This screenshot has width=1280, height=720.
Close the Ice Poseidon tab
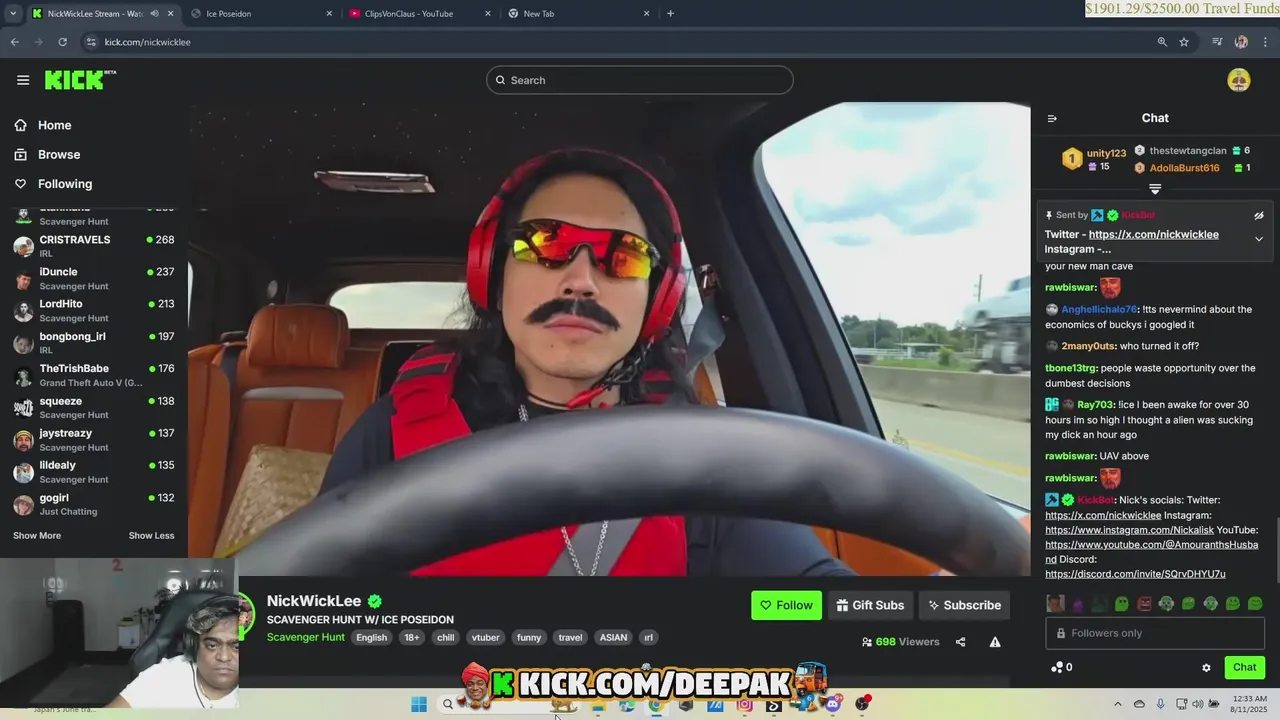[x=330, y=14]
